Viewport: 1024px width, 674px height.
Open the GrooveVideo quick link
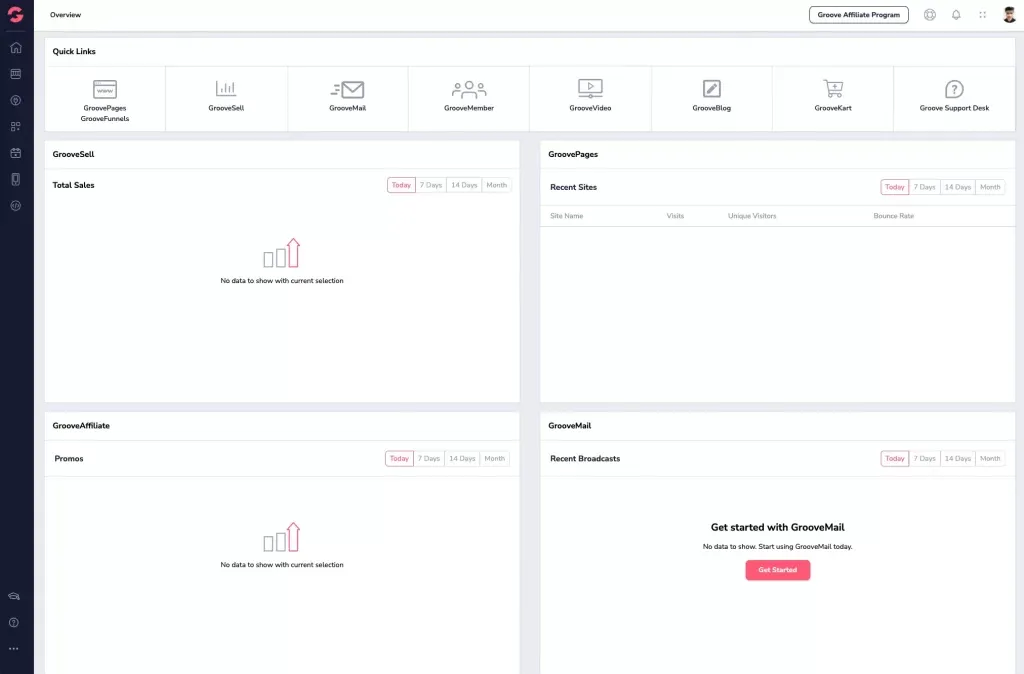click(590, 99)
